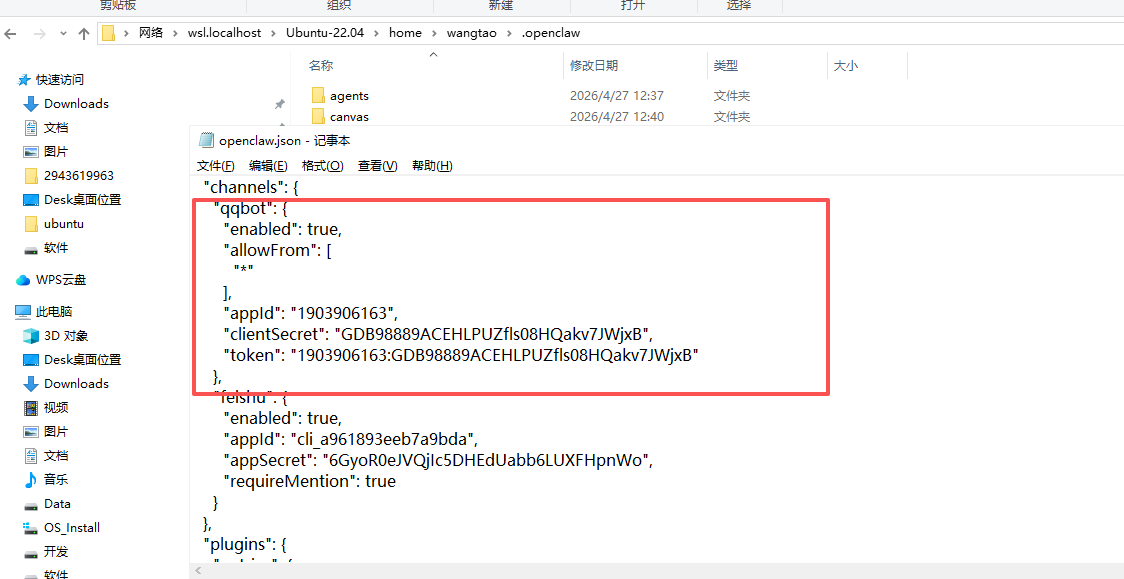Click the Notepad horizontal scrollbar left arrow

click(199, 572)
